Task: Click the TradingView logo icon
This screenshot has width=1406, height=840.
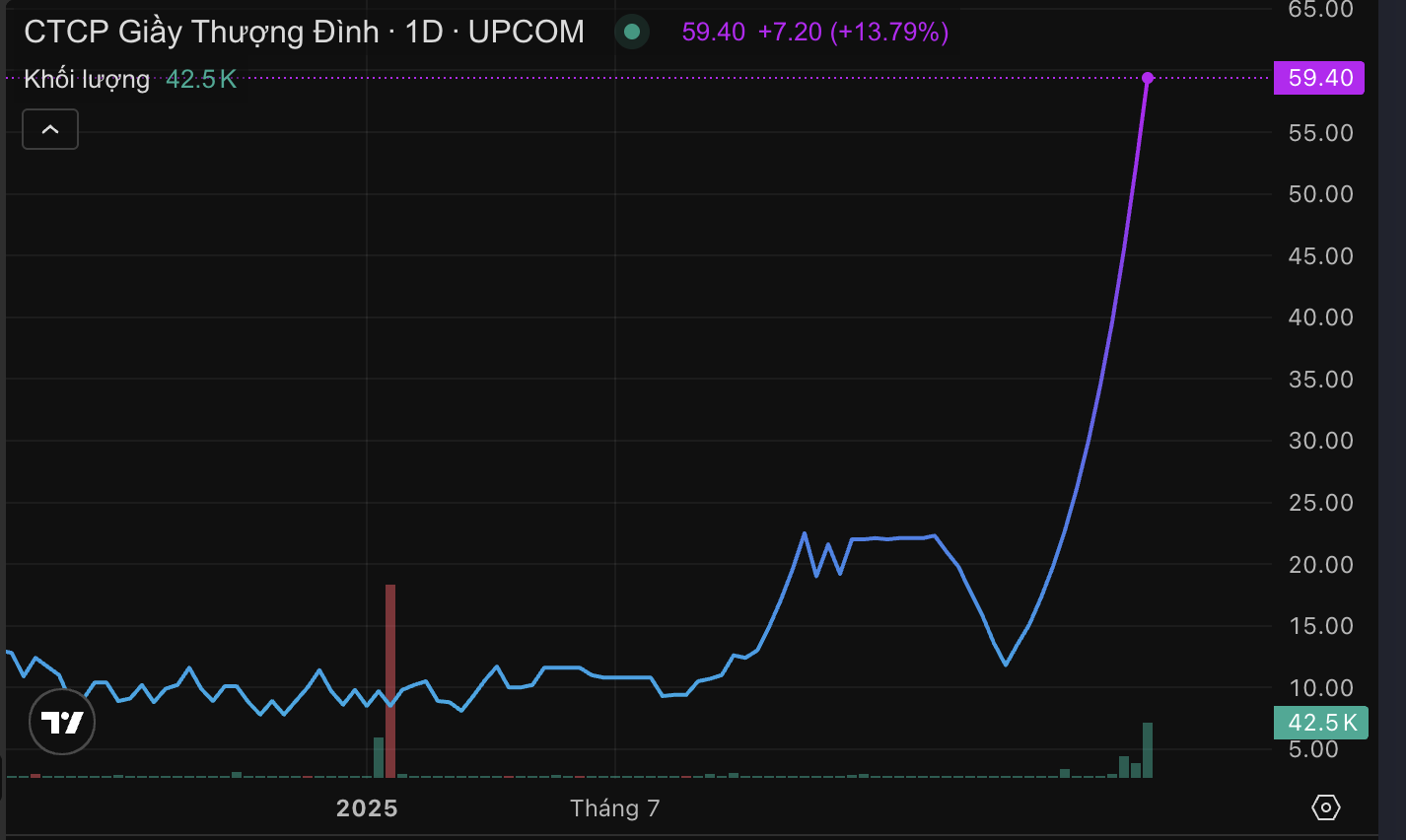Action: pyautogui.click(x=62, y=723)
